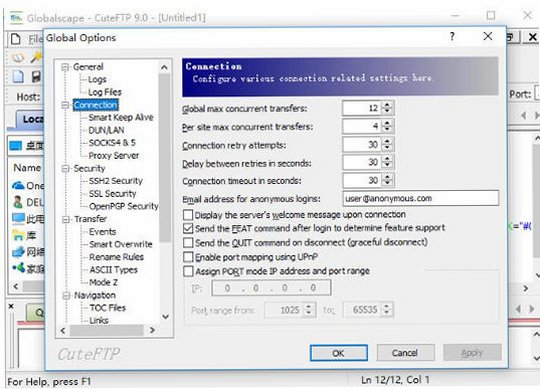
Task: Click the Connection retry attempts field
Action: pos(362,145)
